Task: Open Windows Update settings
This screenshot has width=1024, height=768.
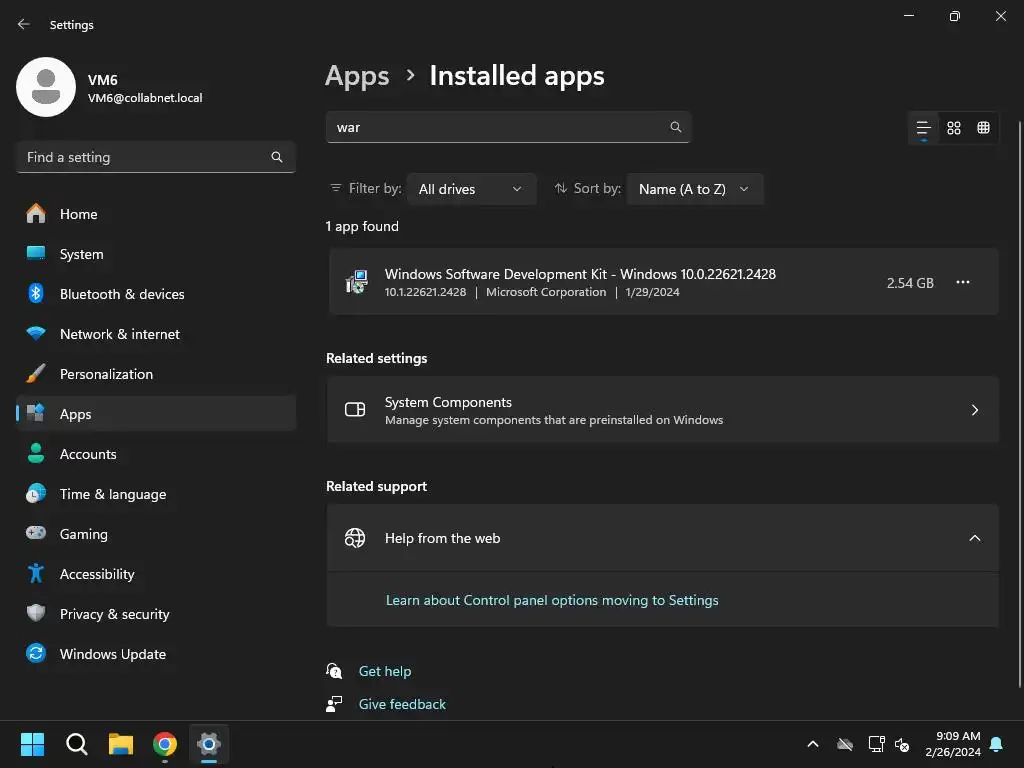Action: click(113, 654)
